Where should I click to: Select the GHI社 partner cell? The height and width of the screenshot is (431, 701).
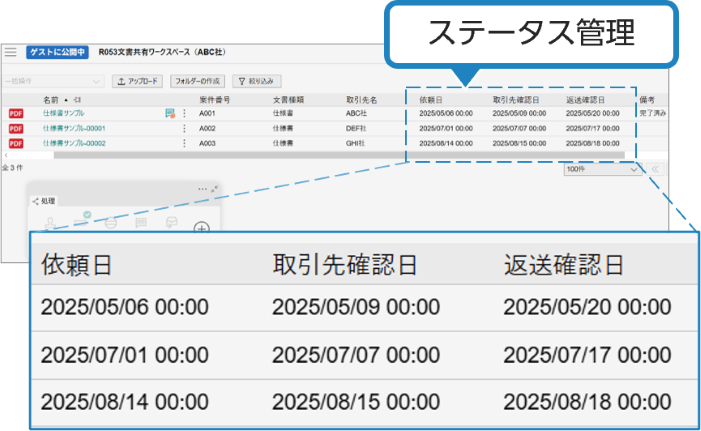point(355,144)
